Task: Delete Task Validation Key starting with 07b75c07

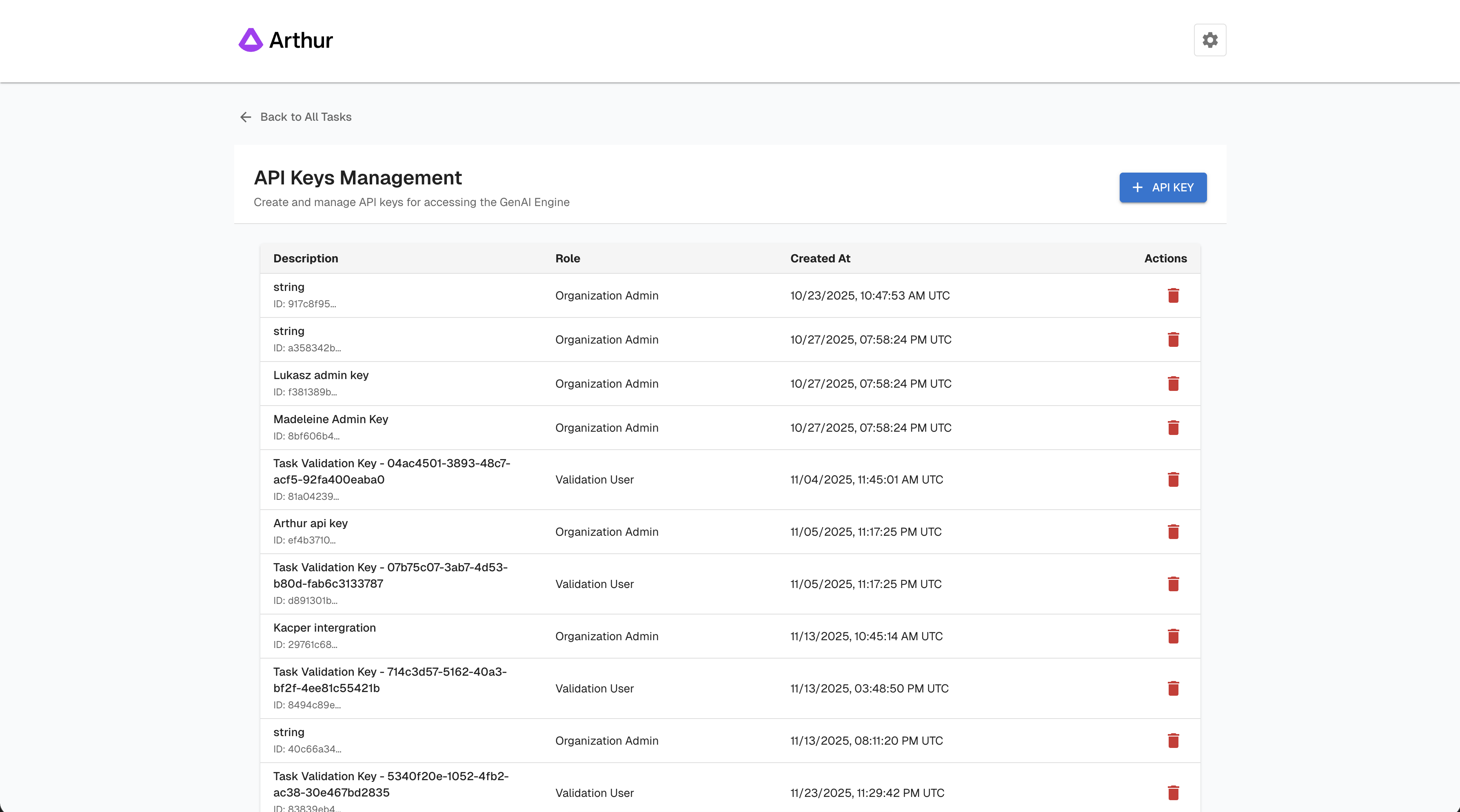Action: pyautogui.click(x=1174, y=583)
